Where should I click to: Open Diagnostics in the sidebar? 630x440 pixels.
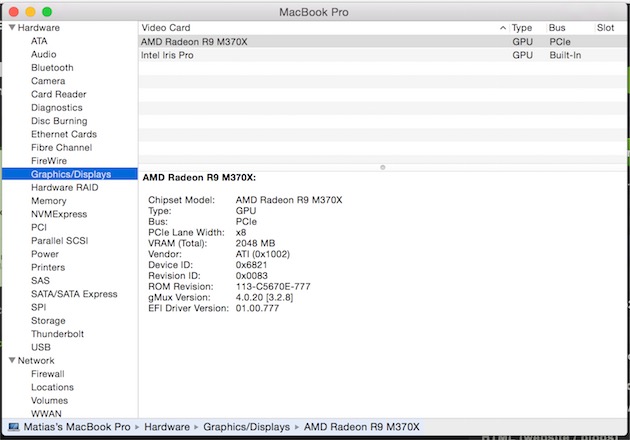click(57, 107)
